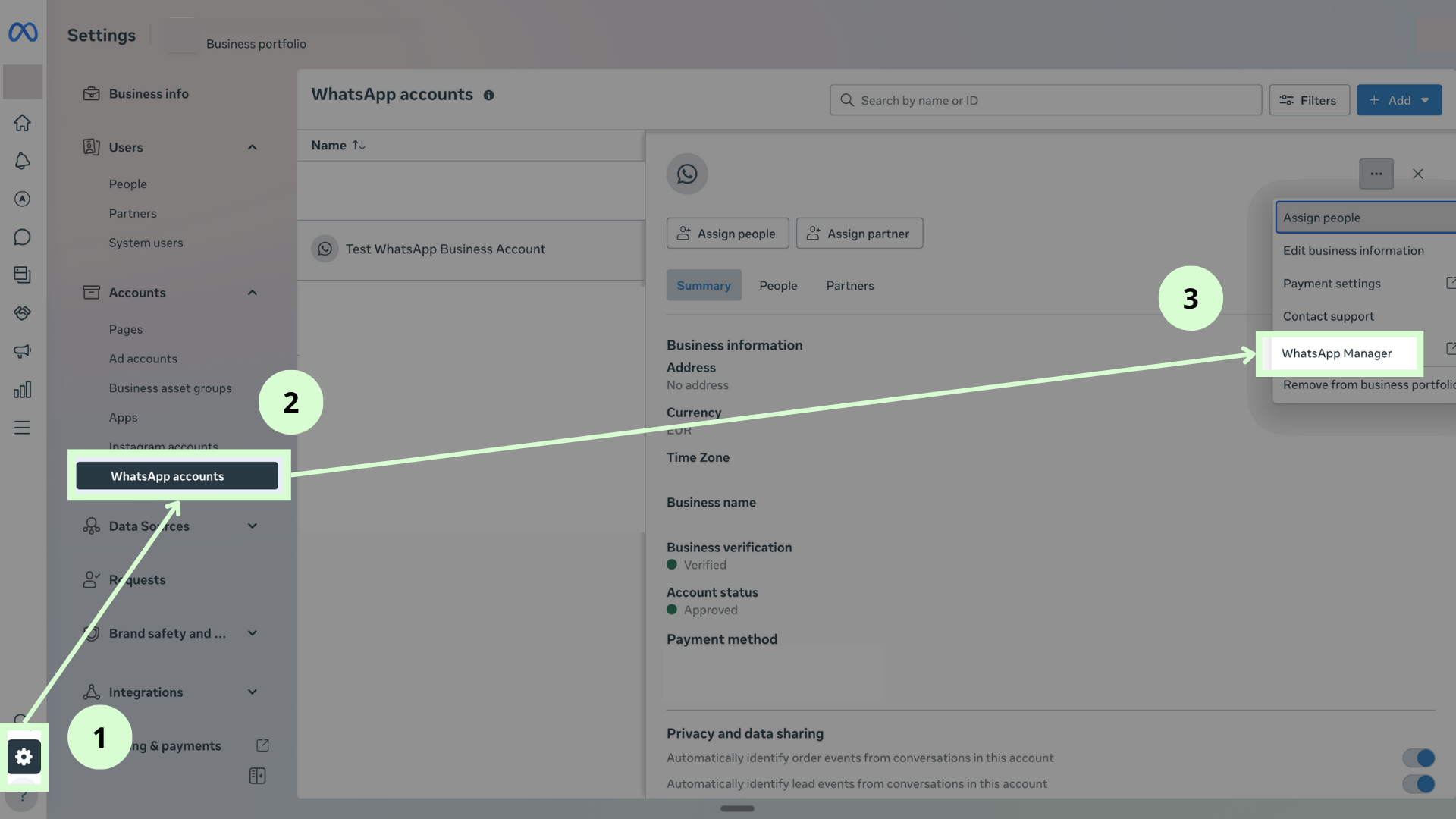Toggle lead events identification switch
Viewport: 1456px width, 819px height.
pos(1418,783)
